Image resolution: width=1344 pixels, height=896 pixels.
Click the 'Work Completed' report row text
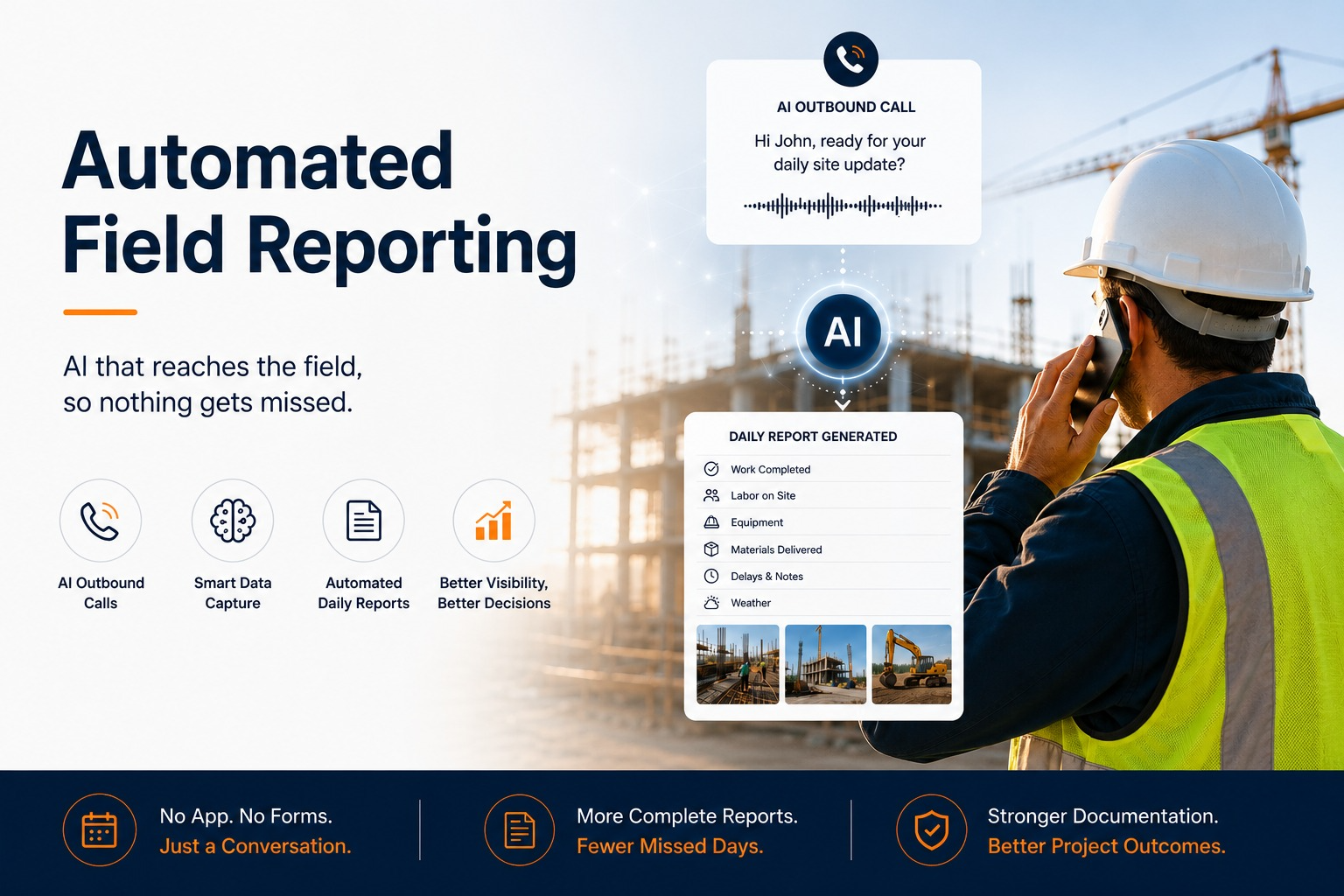coord(771,470)
